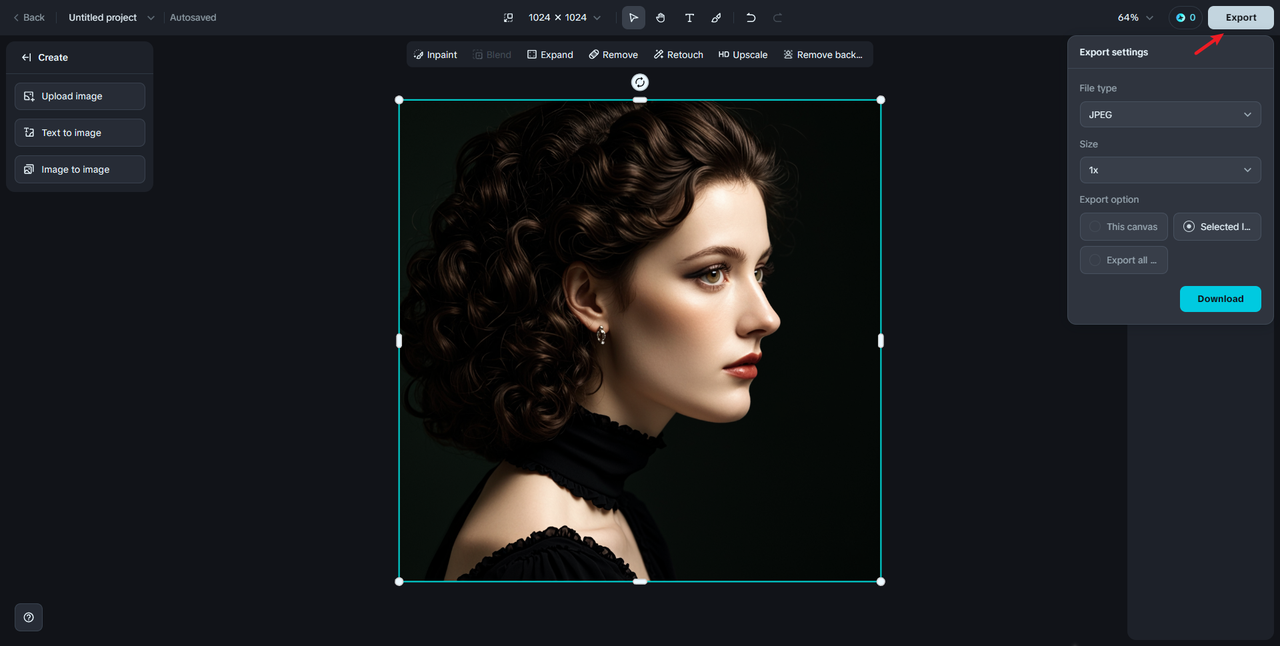
Task: Click the right-edge middle handle of the image
Action: (x=881, y=341)
